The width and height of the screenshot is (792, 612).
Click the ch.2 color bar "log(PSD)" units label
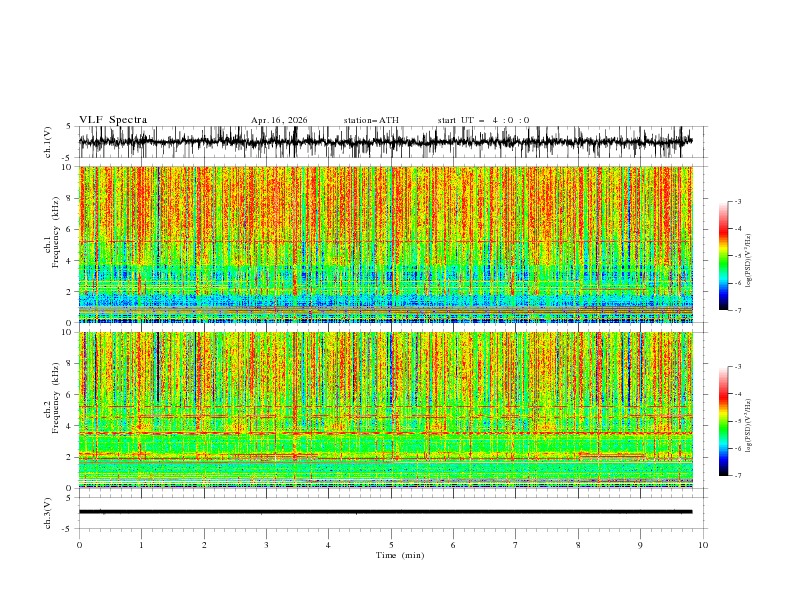pos(749,425)
